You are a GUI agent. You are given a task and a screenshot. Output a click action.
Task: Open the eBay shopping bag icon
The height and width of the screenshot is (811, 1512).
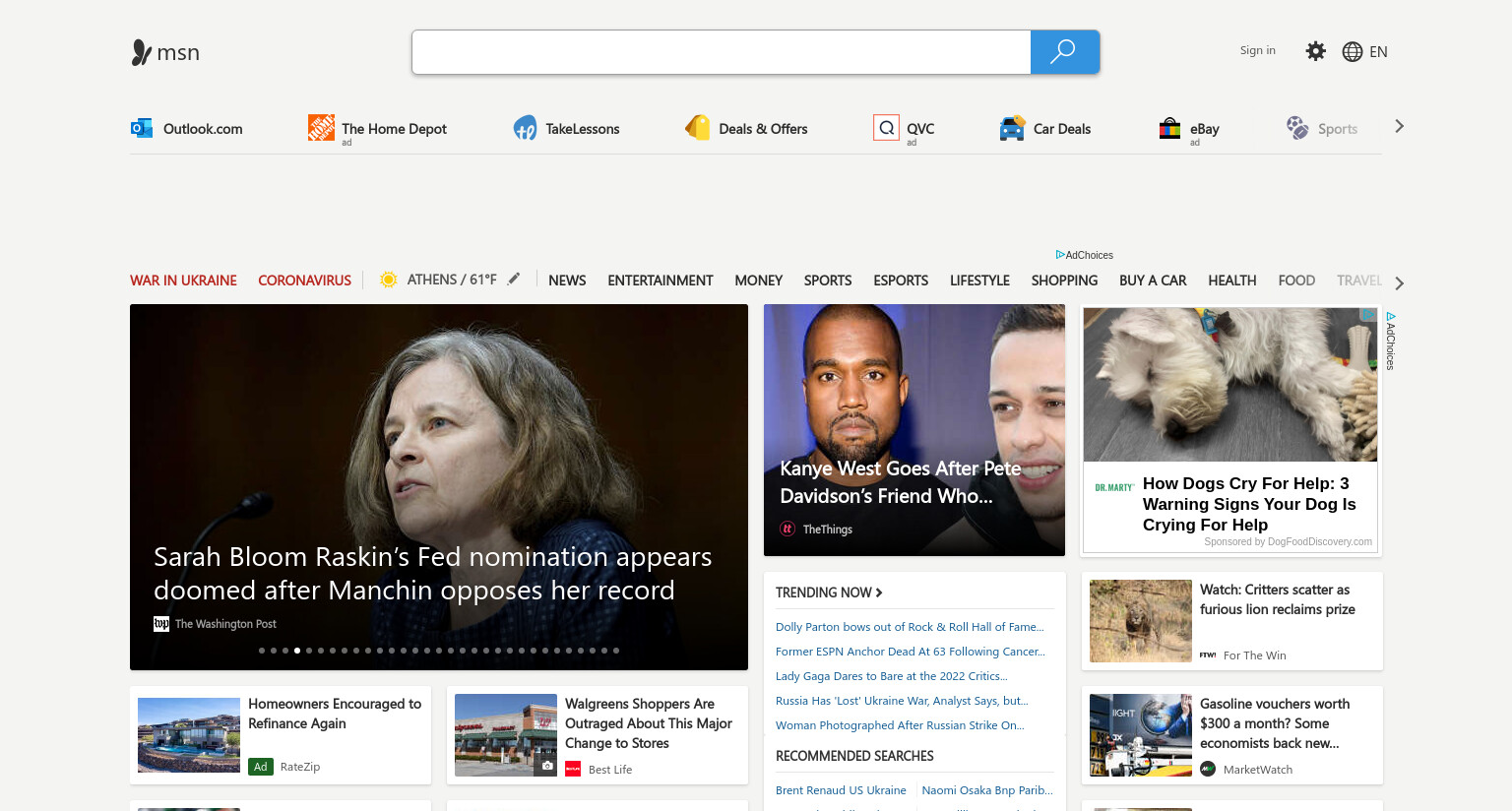coord(1169,128)
